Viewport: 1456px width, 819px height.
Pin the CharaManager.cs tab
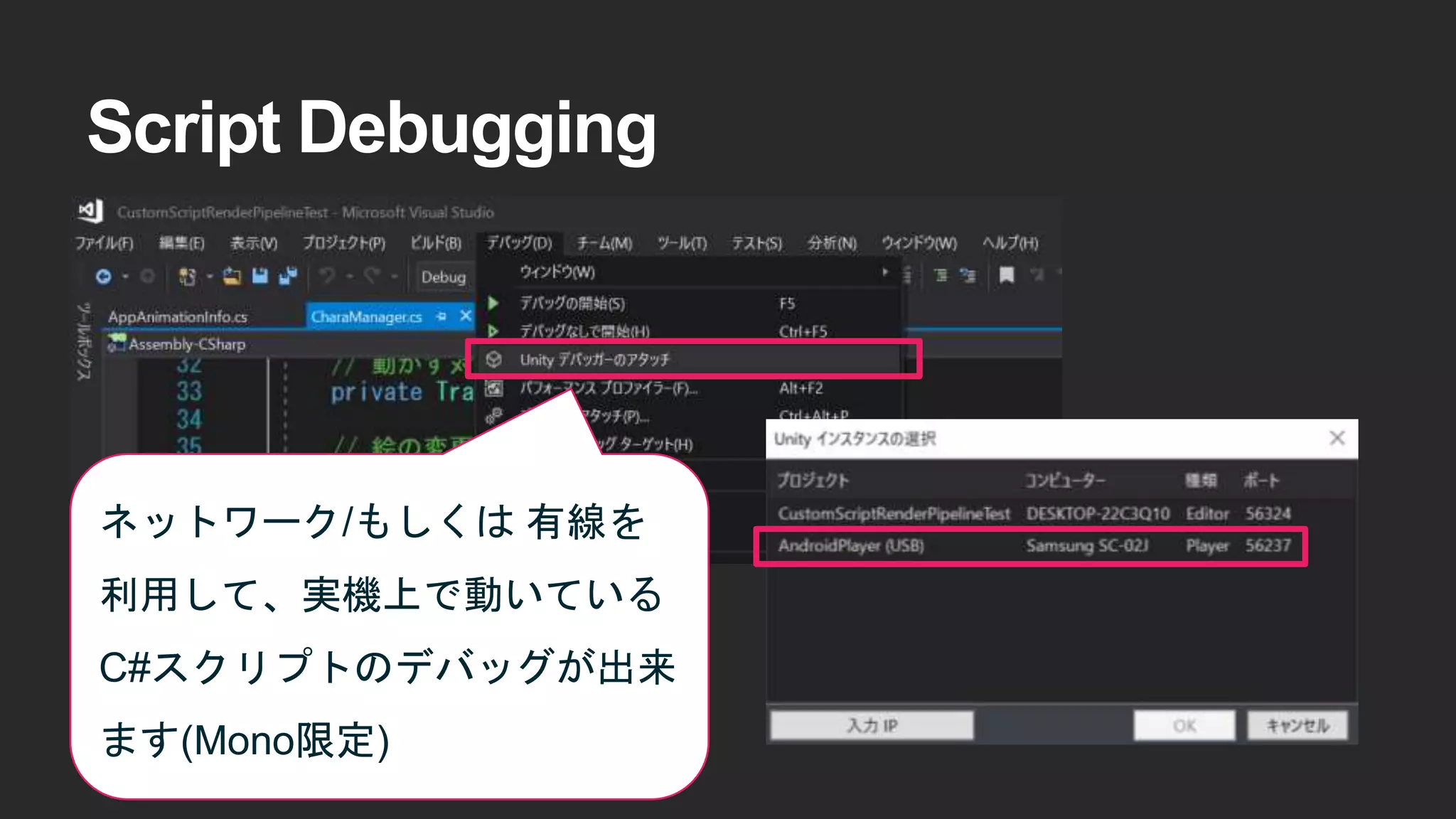point(441,316)
